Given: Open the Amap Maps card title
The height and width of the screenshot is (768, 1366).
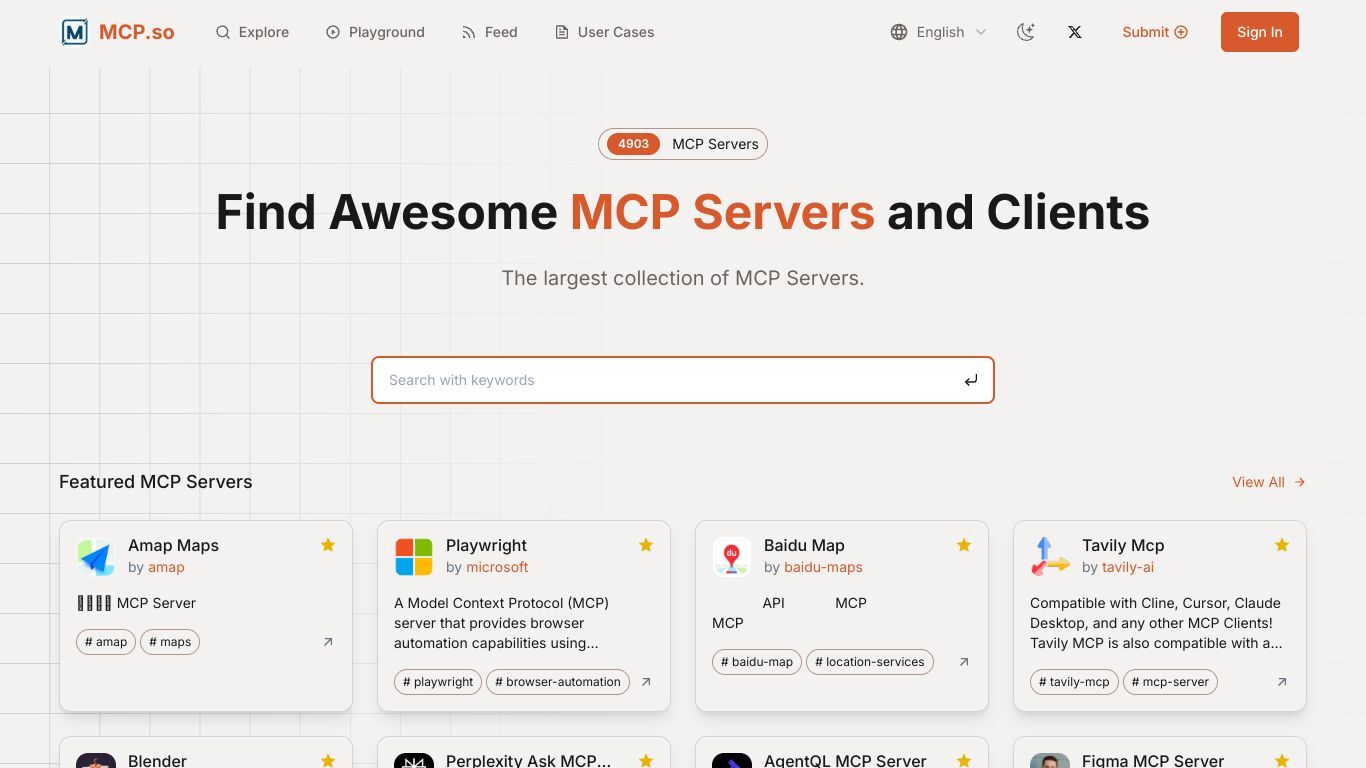Looking at the screenshot, I should pos(173,545).
